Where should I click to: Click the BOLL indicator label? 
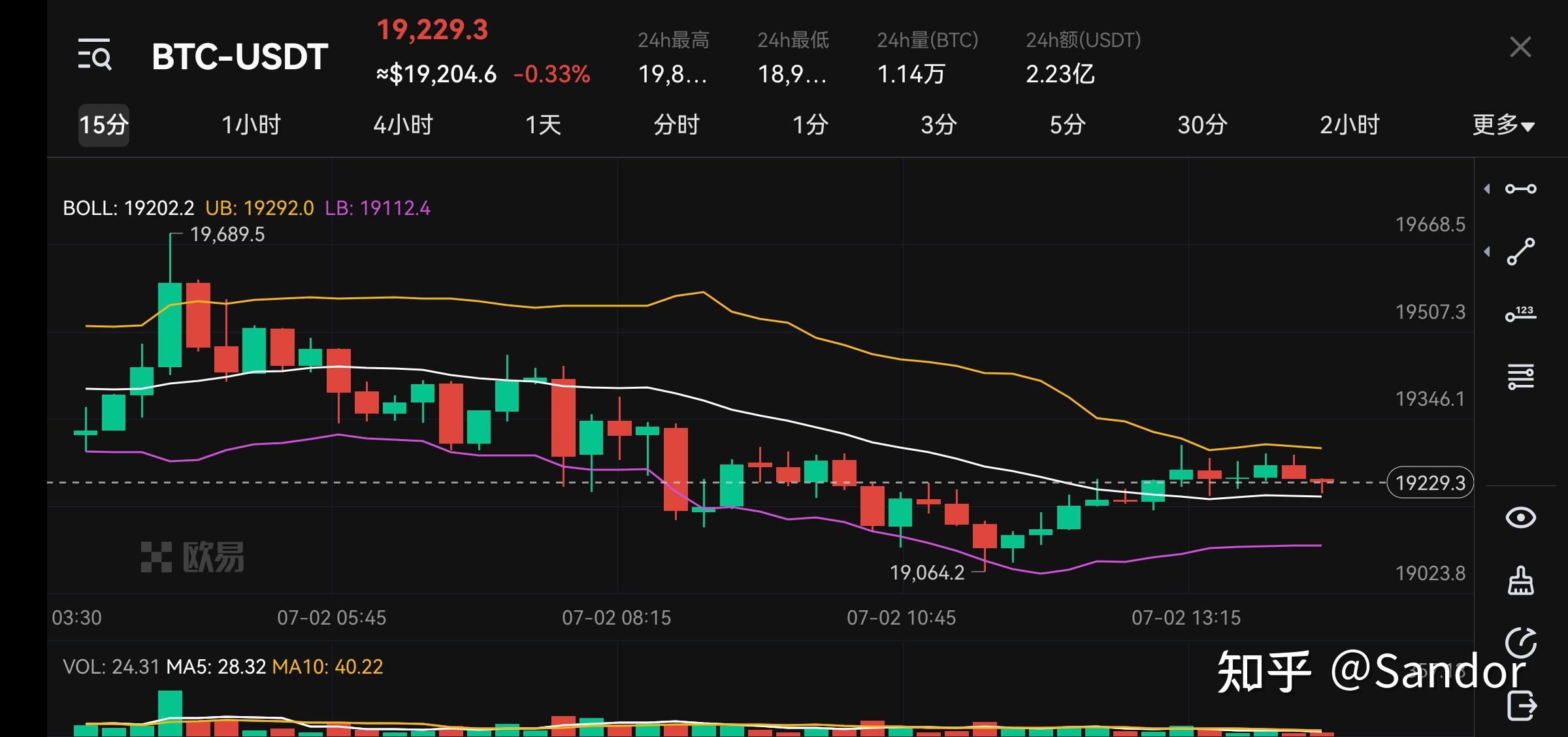[128, 208]
